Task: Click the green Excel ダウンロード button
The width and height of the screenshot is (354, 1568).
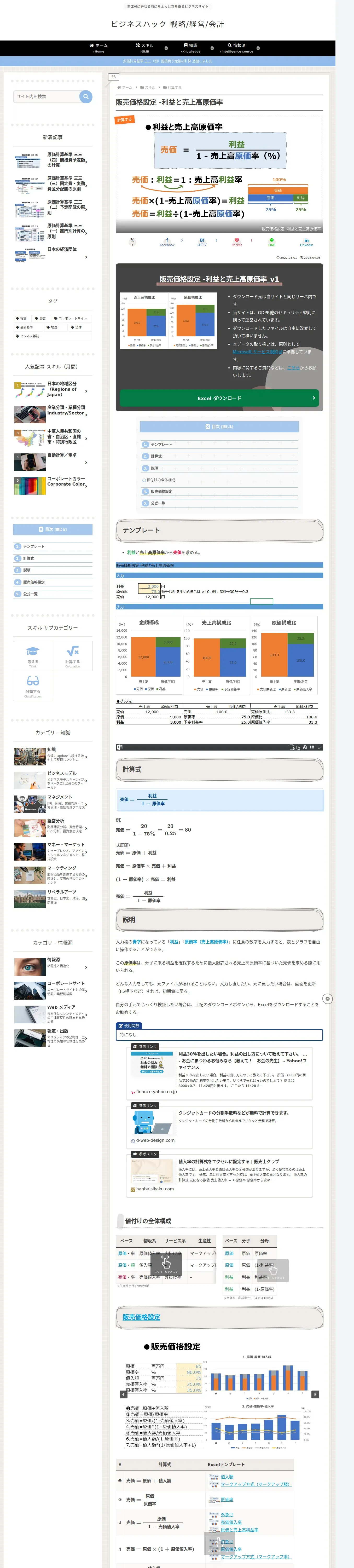Action: click(219, 398)
